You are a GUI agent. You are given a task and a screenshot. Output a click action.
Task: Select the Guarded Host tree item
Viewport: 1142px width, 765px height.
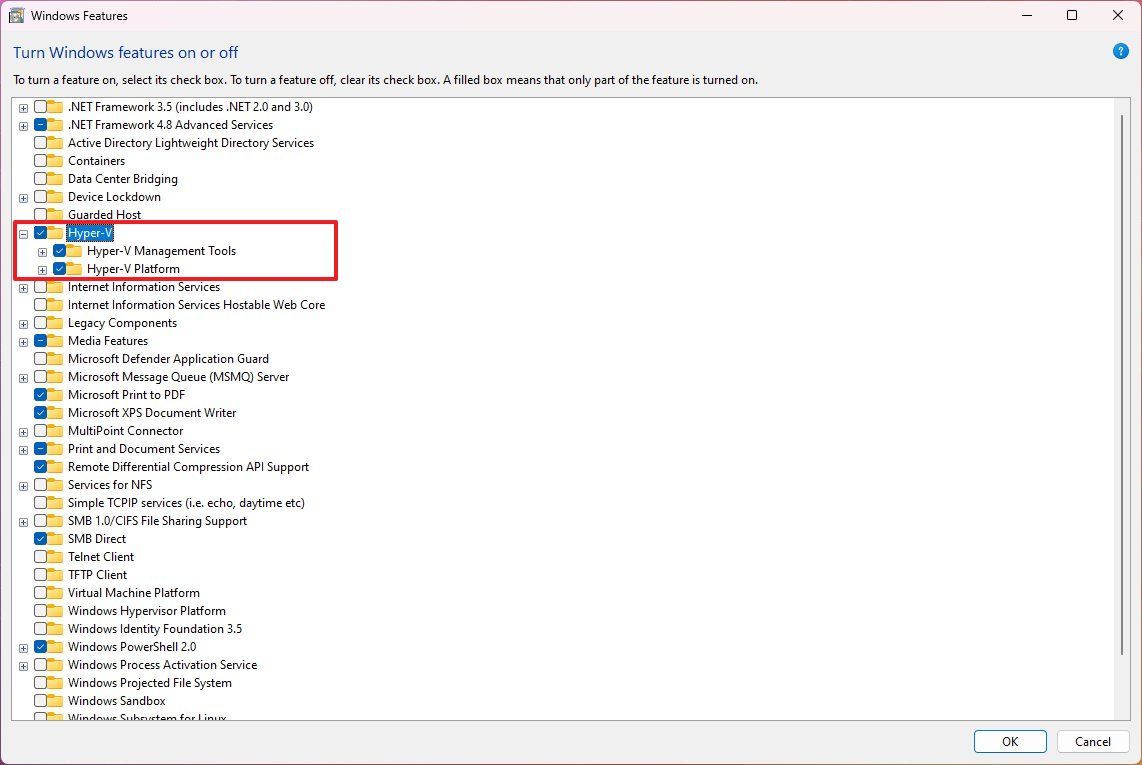tap(104, 215)
